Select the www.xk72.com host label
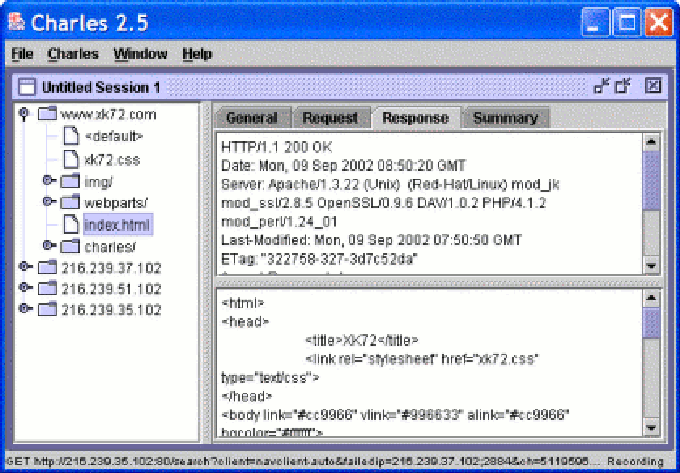 pyautogui.click(x=108, y=114)
